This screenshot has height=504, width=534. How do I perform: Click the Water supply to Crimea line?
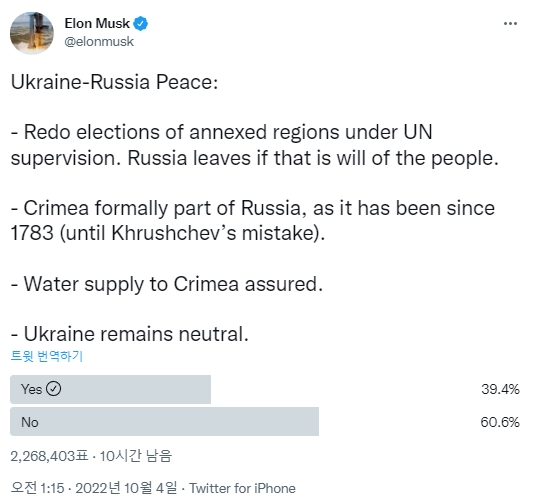pos(167,284)
